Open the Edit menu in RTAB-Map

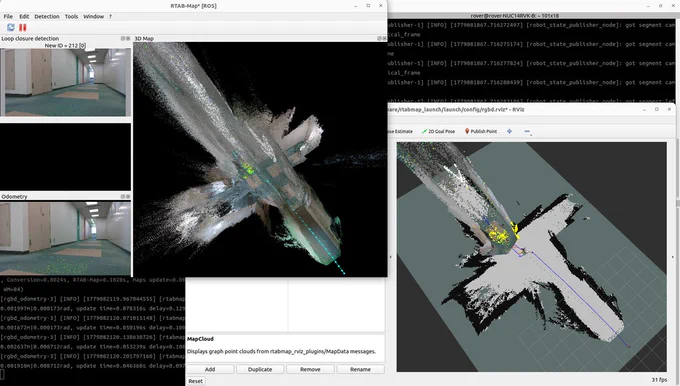coord(24,16)
